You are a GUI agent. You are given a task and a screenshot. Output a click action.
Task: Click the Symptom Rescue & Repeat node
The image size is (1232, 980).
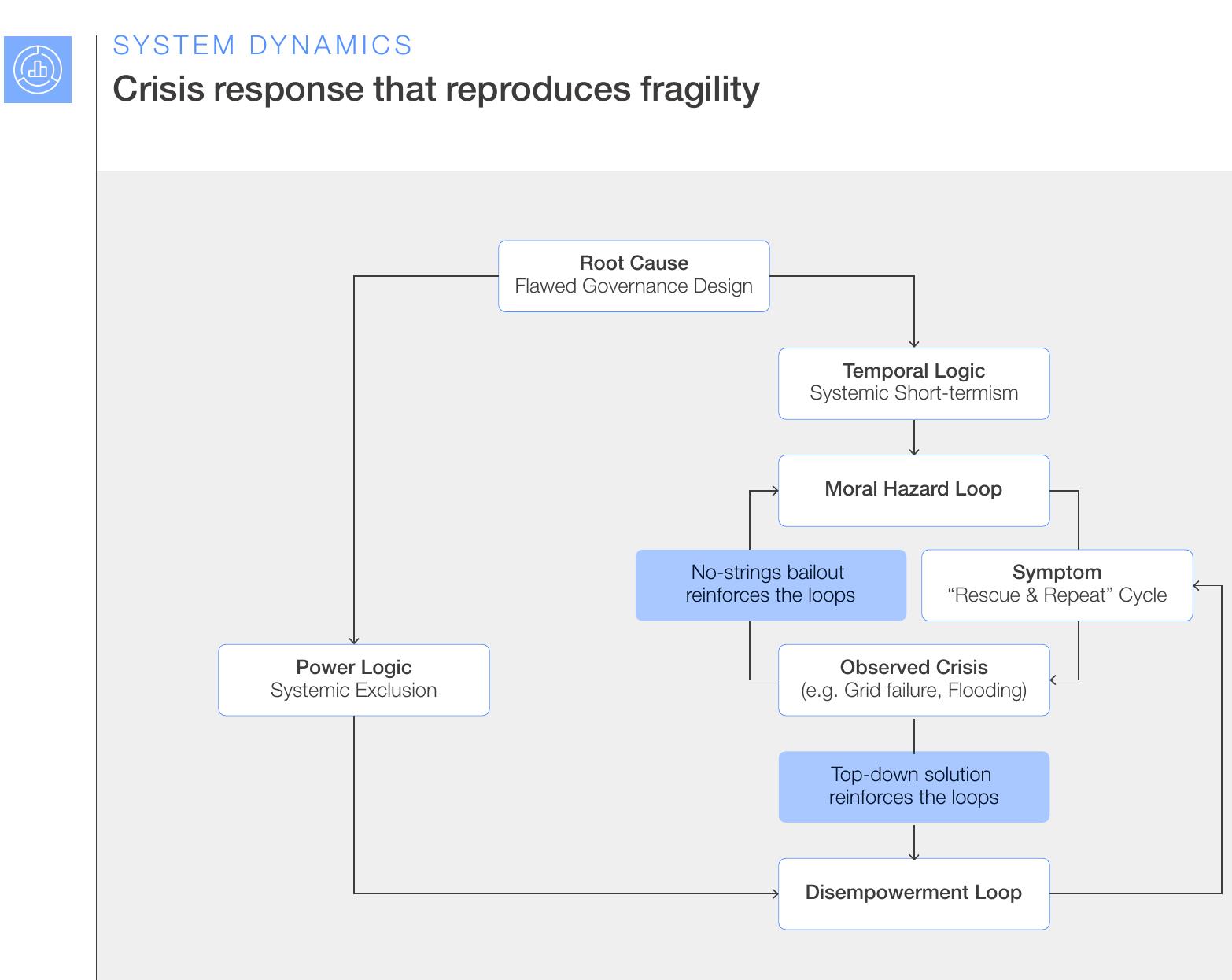(x=1057, y=585)
